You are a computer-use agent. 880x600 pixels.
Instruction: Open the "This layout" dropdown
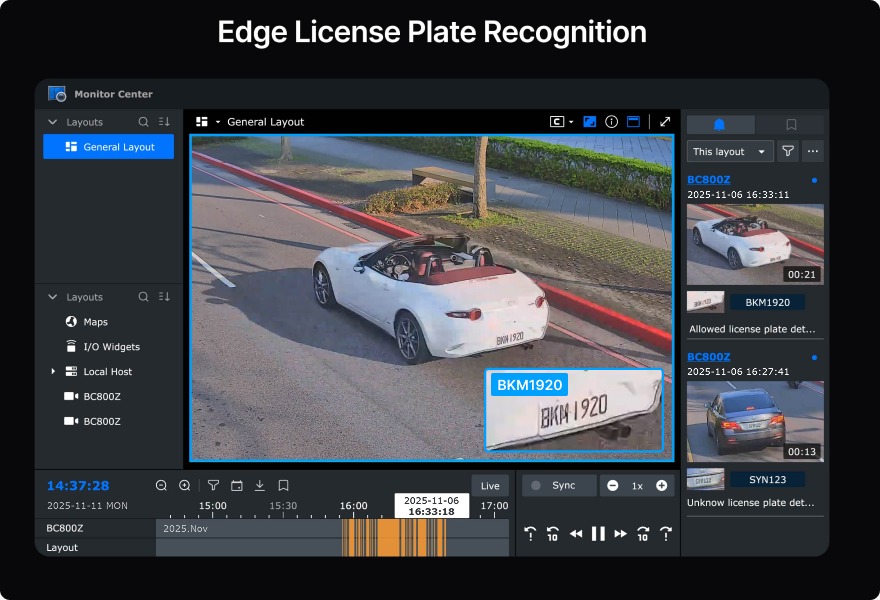click(730, 152)
